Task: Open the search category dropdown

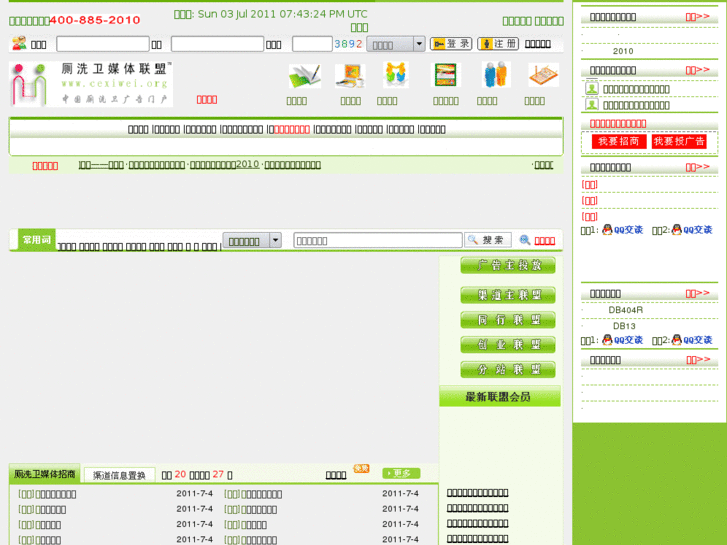Action: click(252, 240)
